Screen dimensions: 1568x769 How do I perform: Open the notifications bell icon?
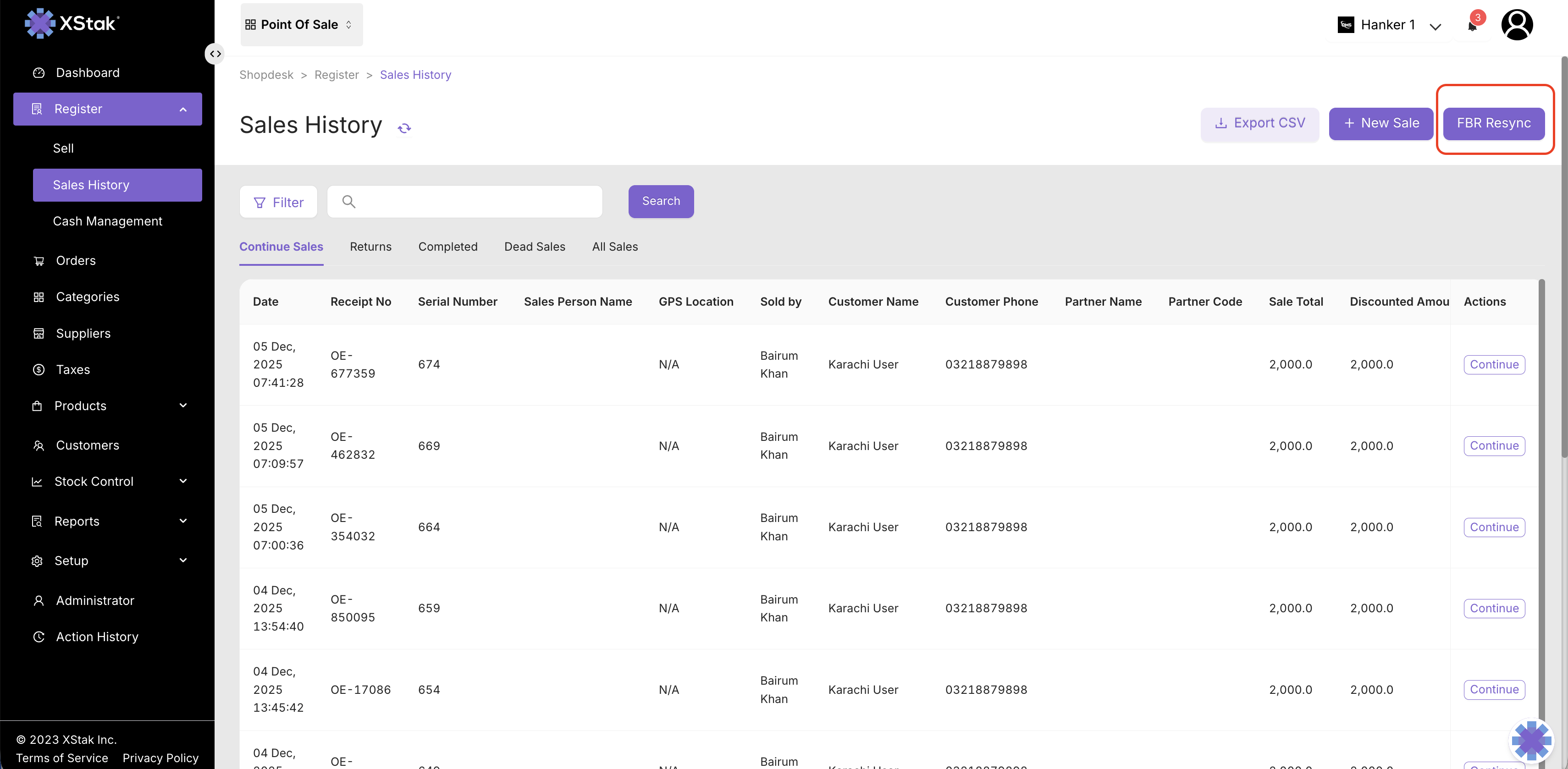[x=1473, y=26]
